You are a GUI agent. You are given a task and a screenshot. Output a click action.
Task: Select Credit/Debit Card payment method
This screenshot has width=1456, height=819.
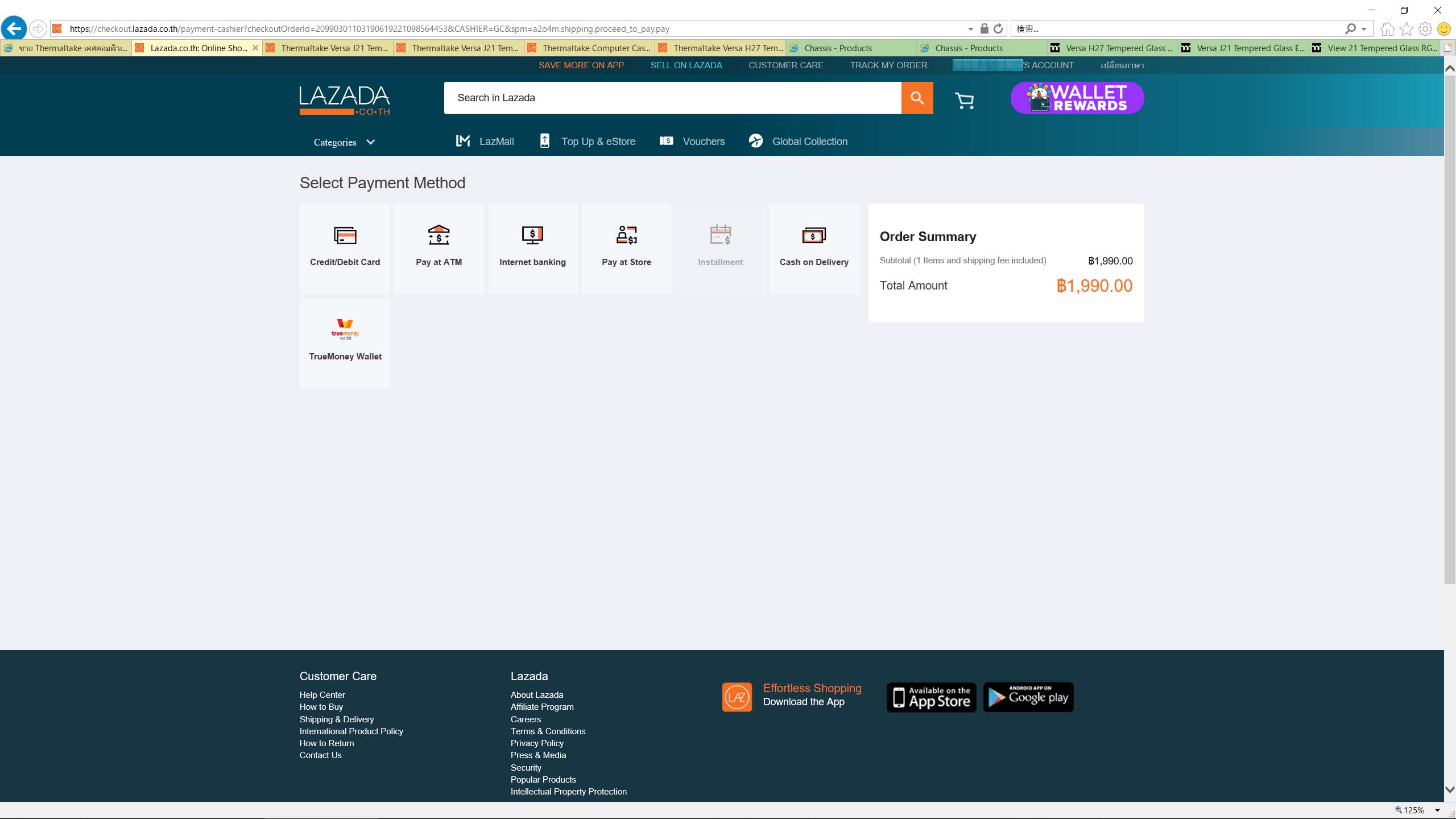point(345,249)
